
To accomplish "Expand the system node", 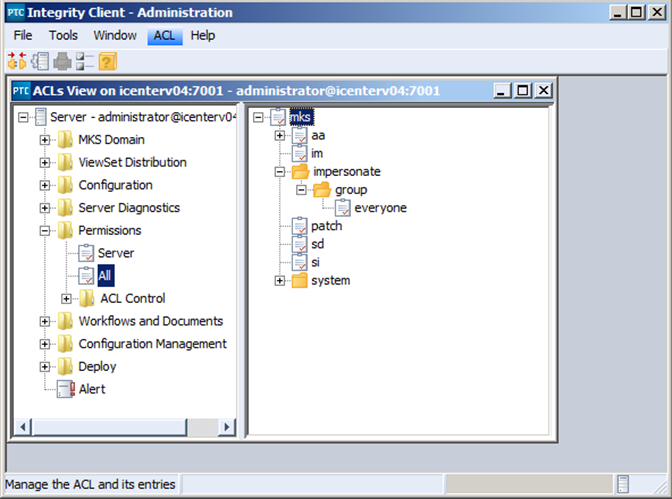I will pyautogui.click(x=279, y=280).
